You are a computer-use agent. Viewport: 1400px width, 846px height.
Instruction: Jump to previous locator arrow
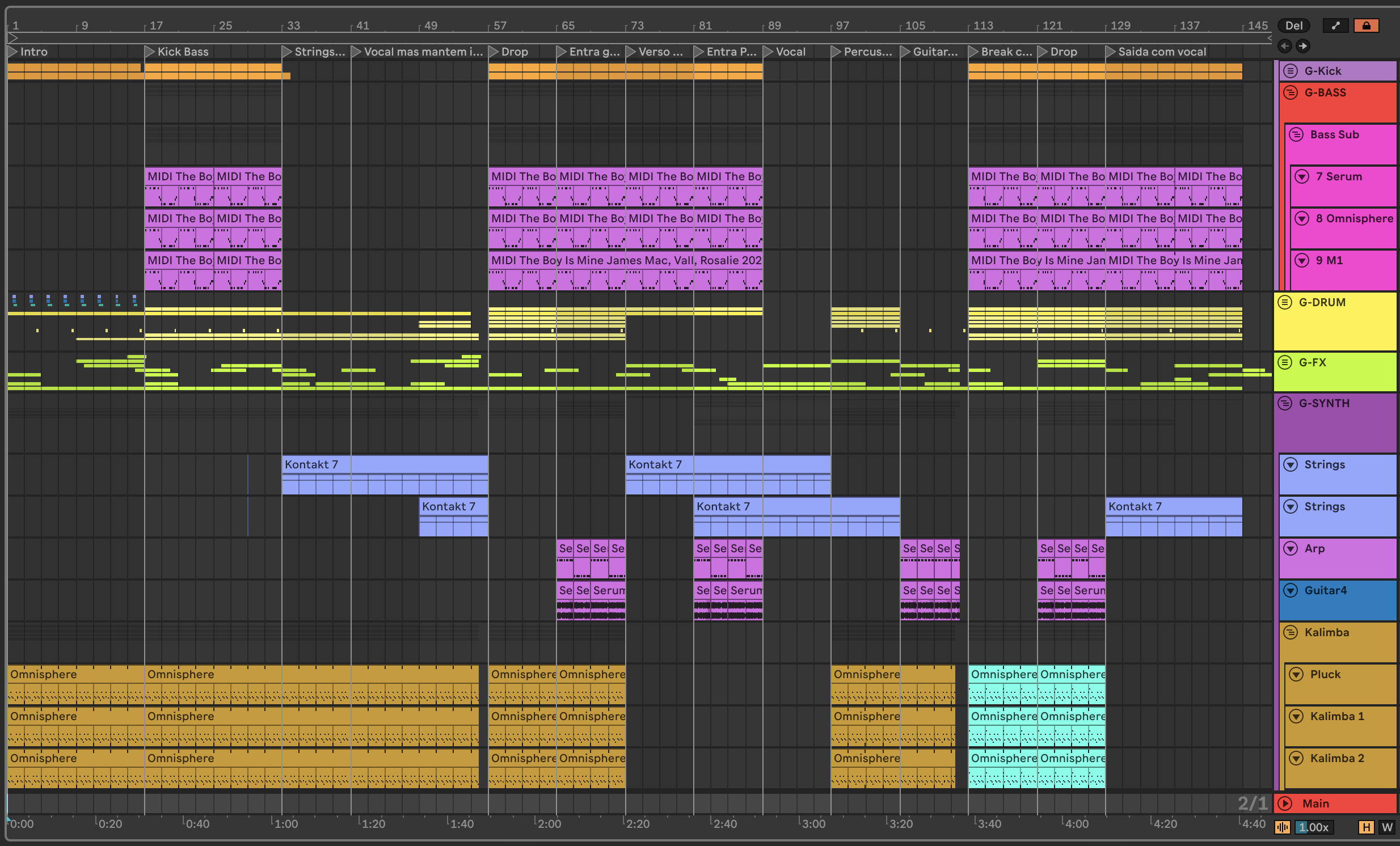(1285, 46)
